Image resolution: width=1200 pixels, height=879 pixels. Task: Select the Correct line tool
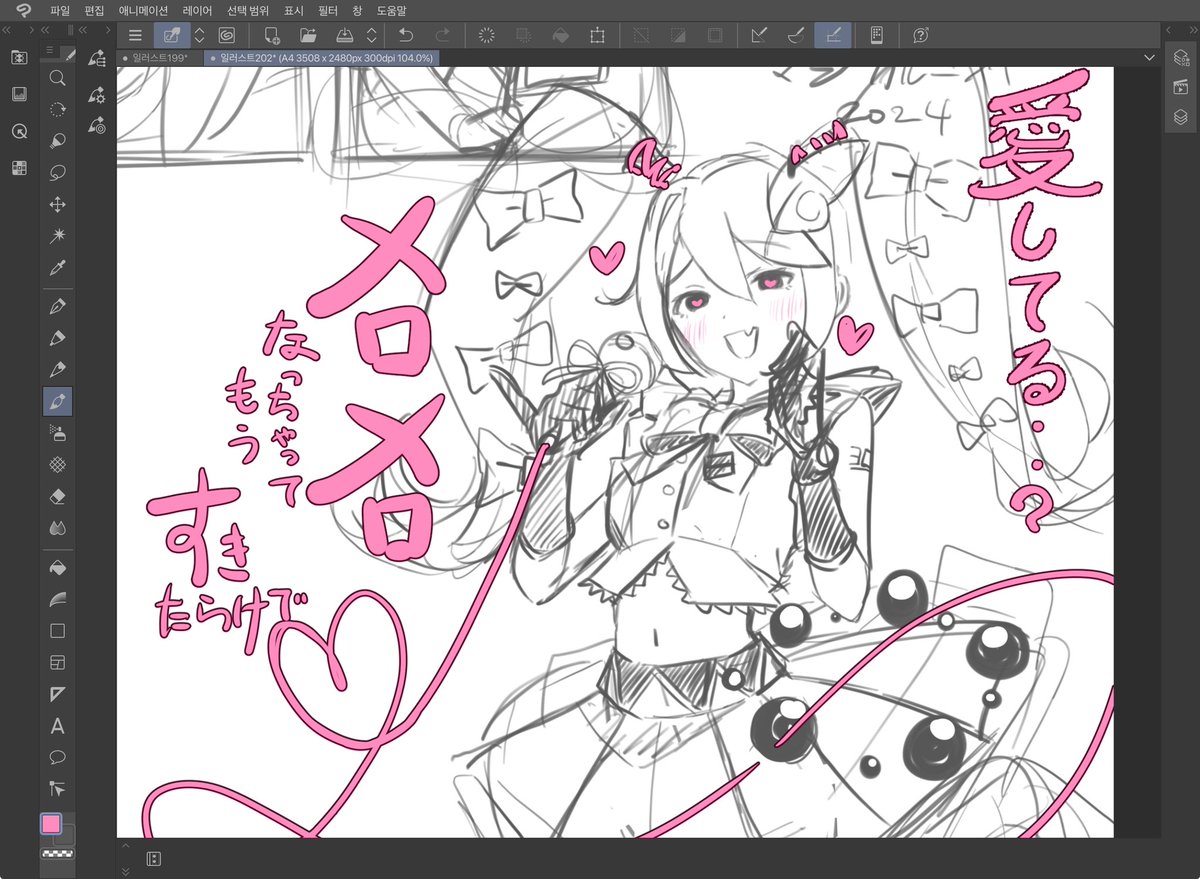58,789
